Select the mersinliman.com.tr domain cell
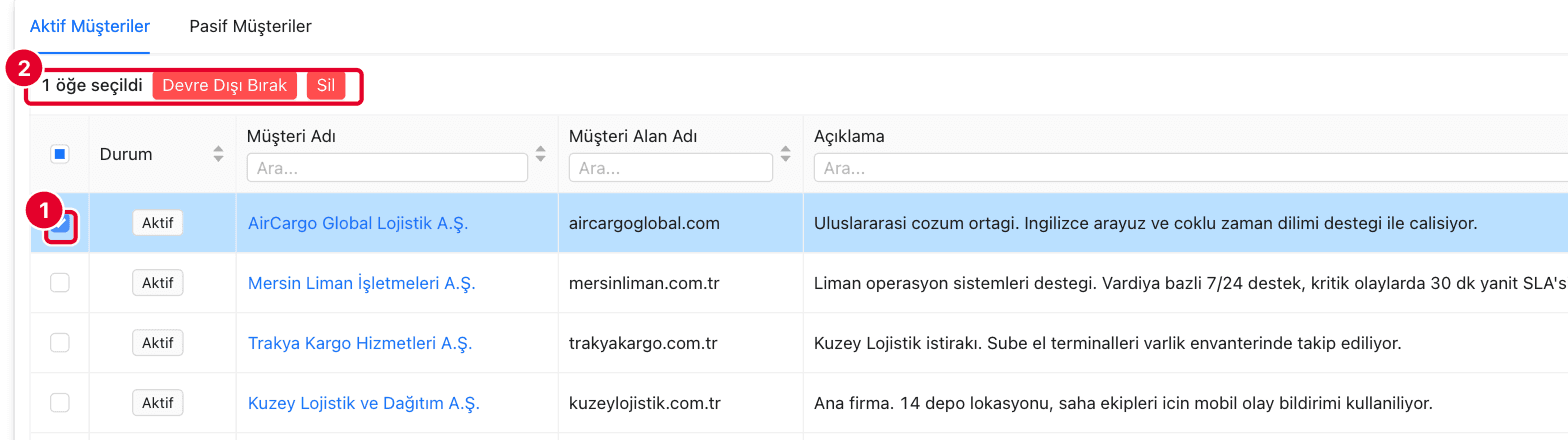Viewport: 1568px width, 440px height. [x=644, y=283]
